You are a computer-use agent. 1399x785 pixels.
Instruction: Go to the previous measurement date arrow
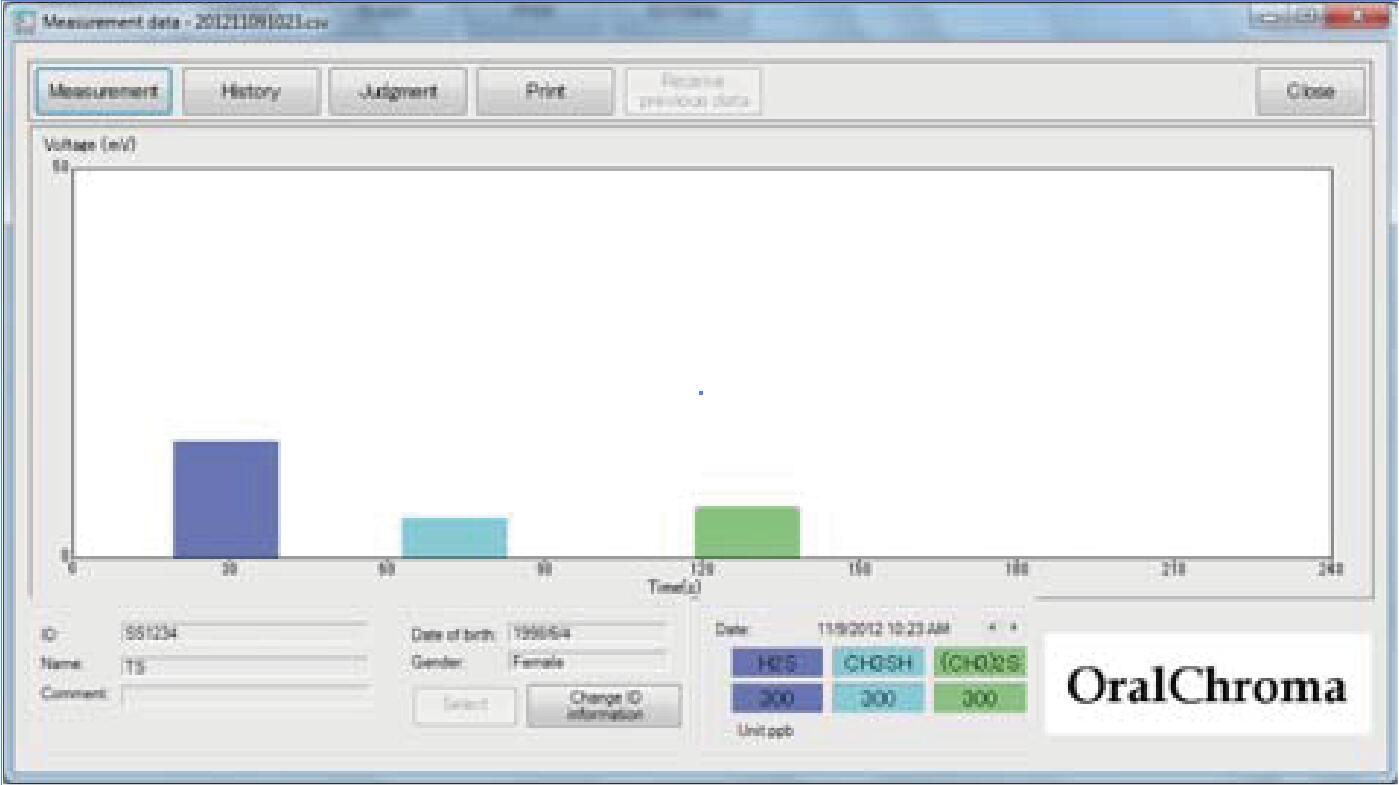click(992, 628)
